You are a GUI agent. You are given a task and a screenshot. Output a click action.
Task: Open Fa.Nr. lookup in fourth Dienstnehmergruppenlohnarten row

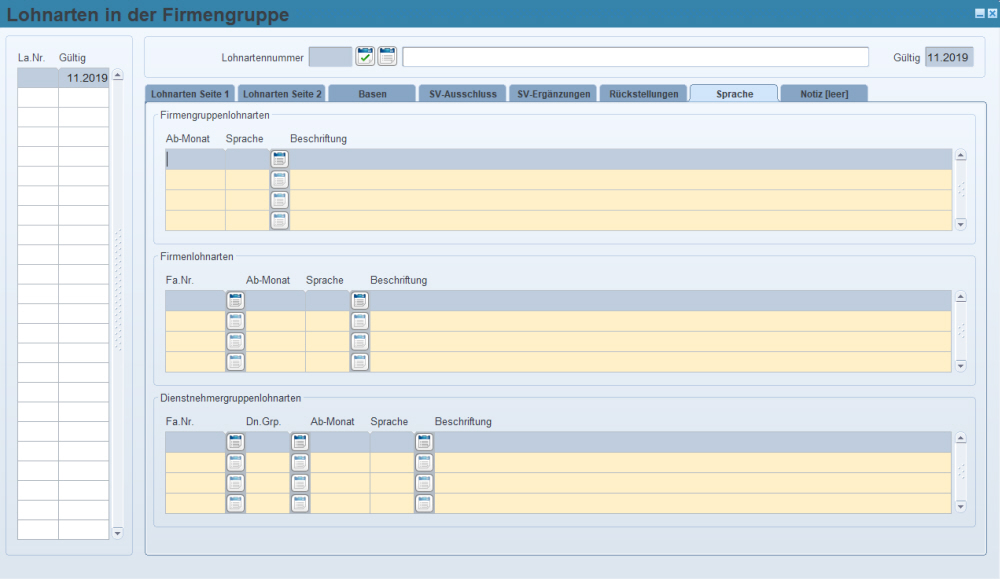[235, 503]
